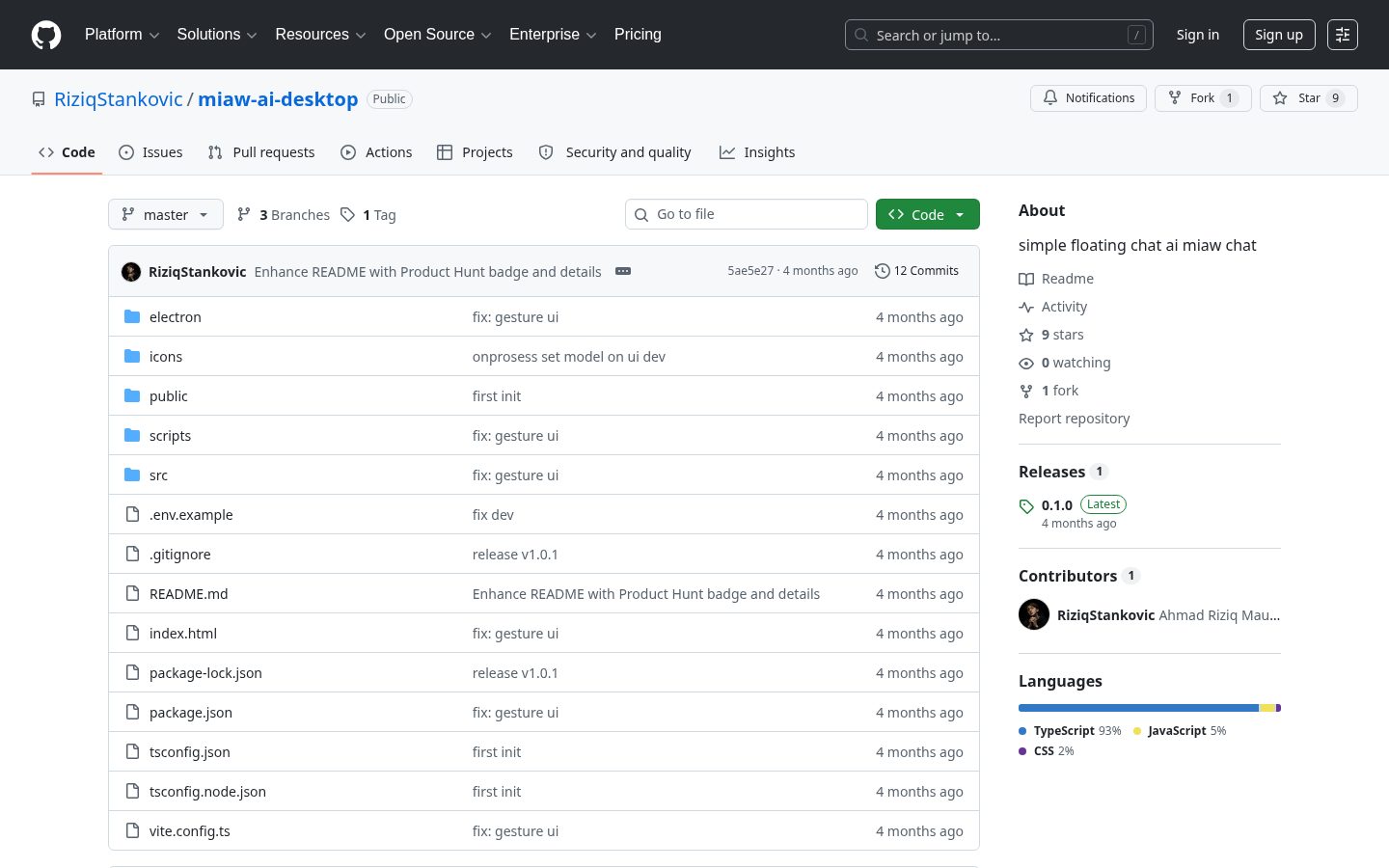Click the tag icon beside release 0.1.0

coord(1026,505)
